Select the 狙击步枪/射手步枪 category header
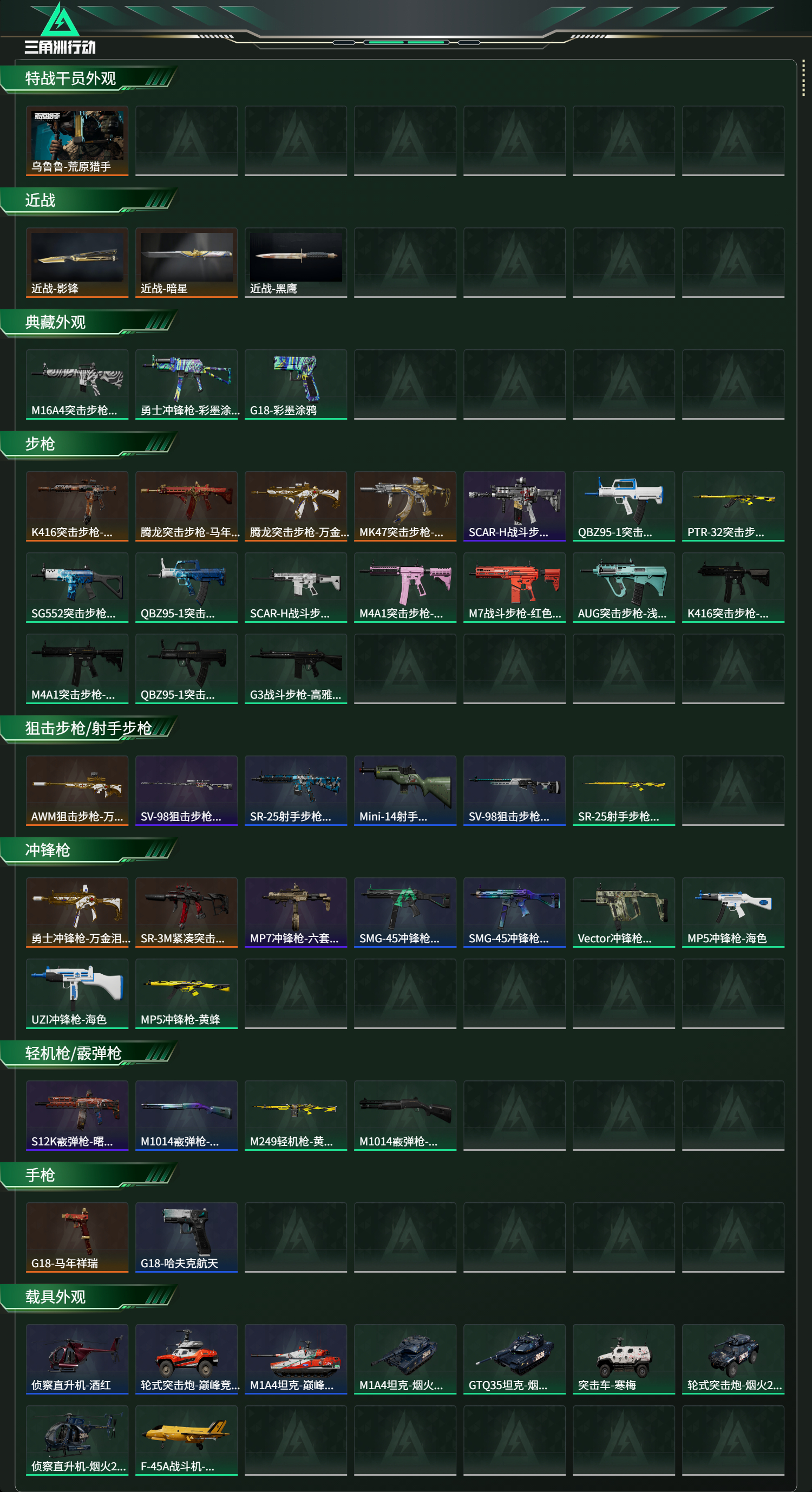Screen dimensions: 812x1492 (x=89, y=728)
